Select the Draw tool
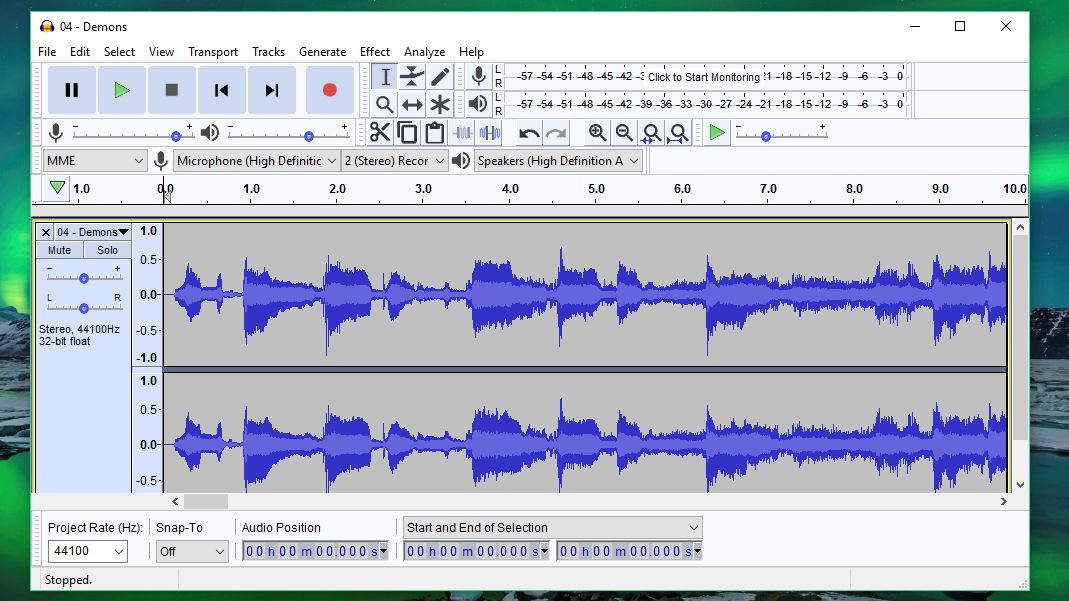Viewport: 1069px width, 601px height. (x=441, y=76)
